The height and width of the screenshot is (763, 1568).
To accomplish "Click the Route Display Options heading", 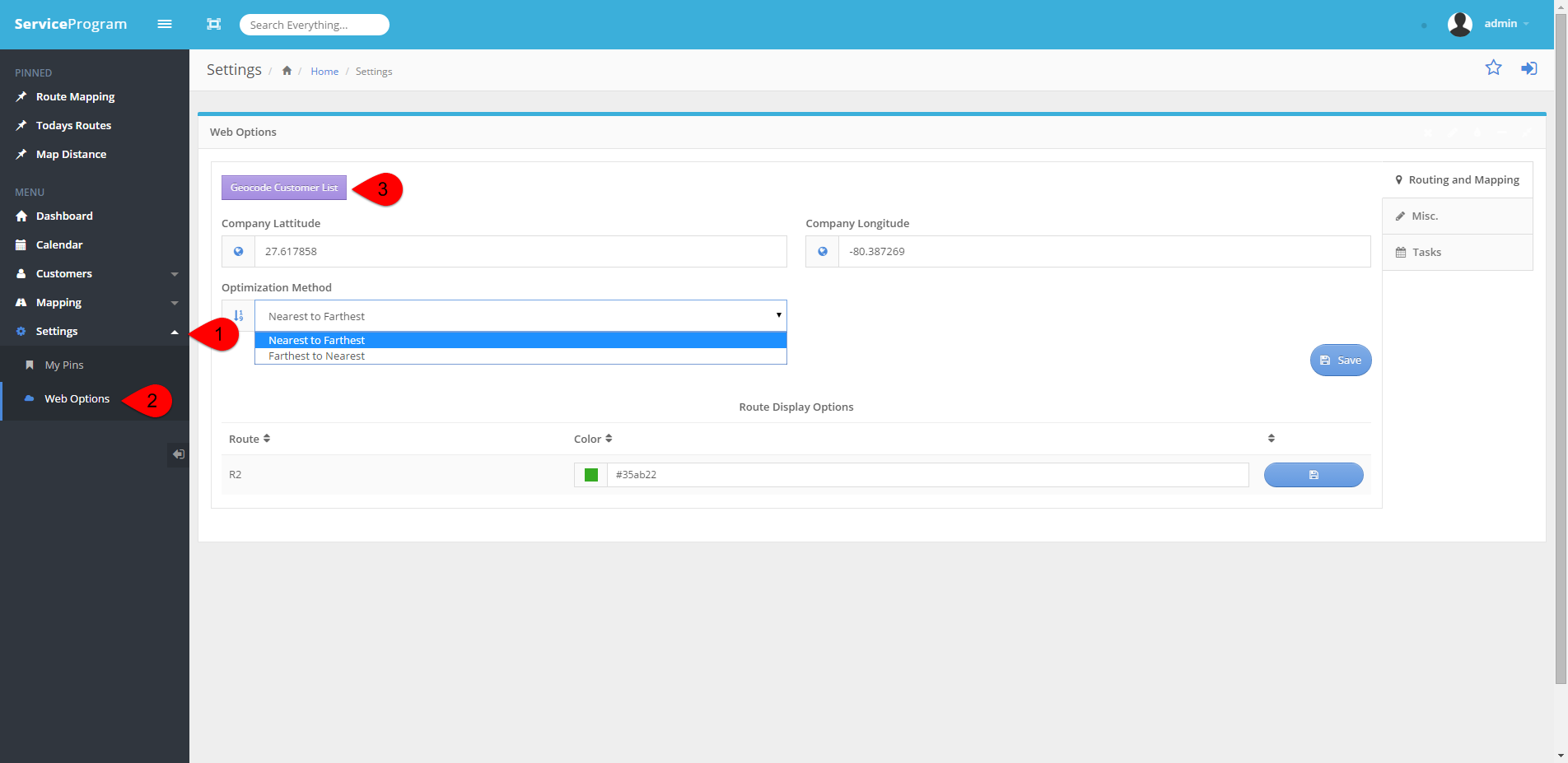I will (796, 407).
